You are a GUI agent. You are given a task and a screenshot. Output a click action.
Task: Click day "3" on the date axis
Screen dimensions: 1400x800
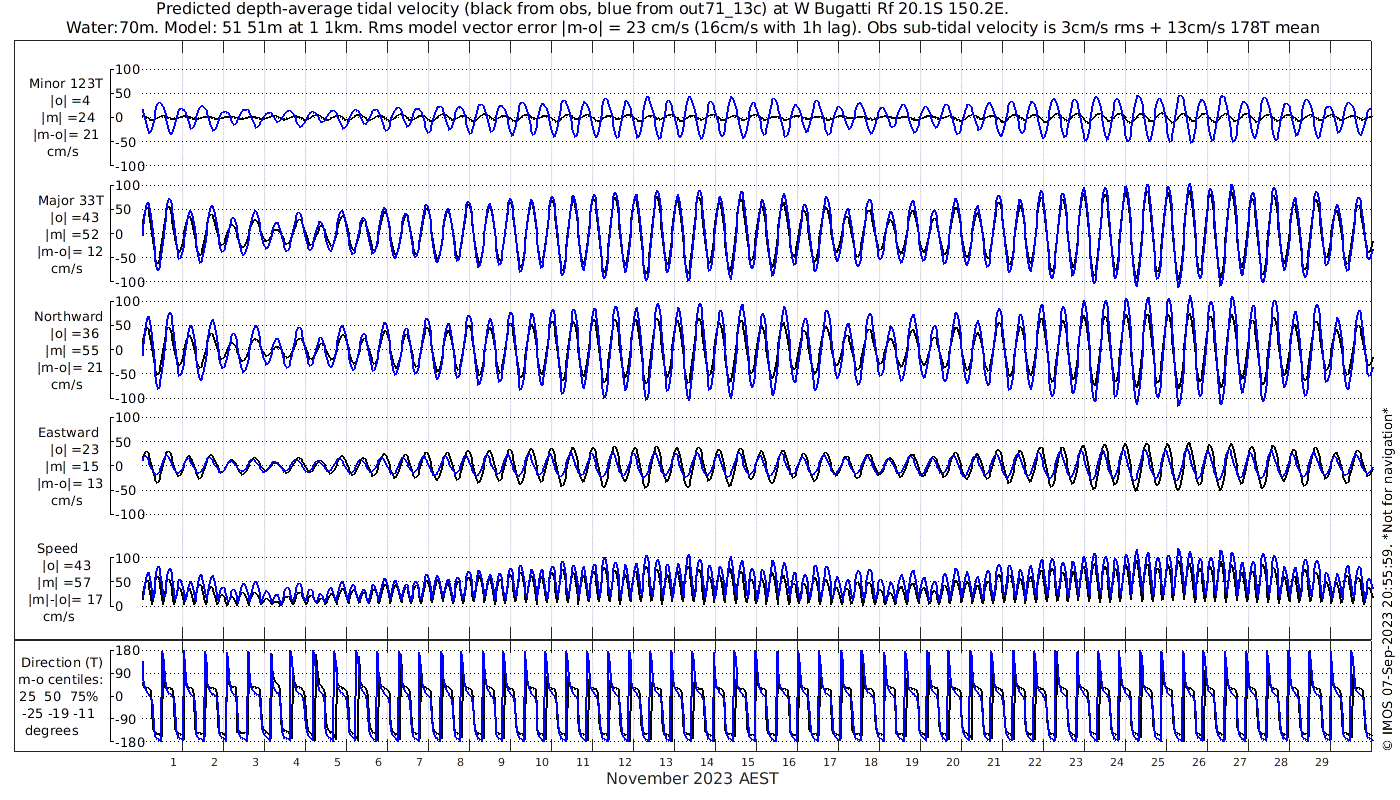pyautogui.click(x=255, y=762)
